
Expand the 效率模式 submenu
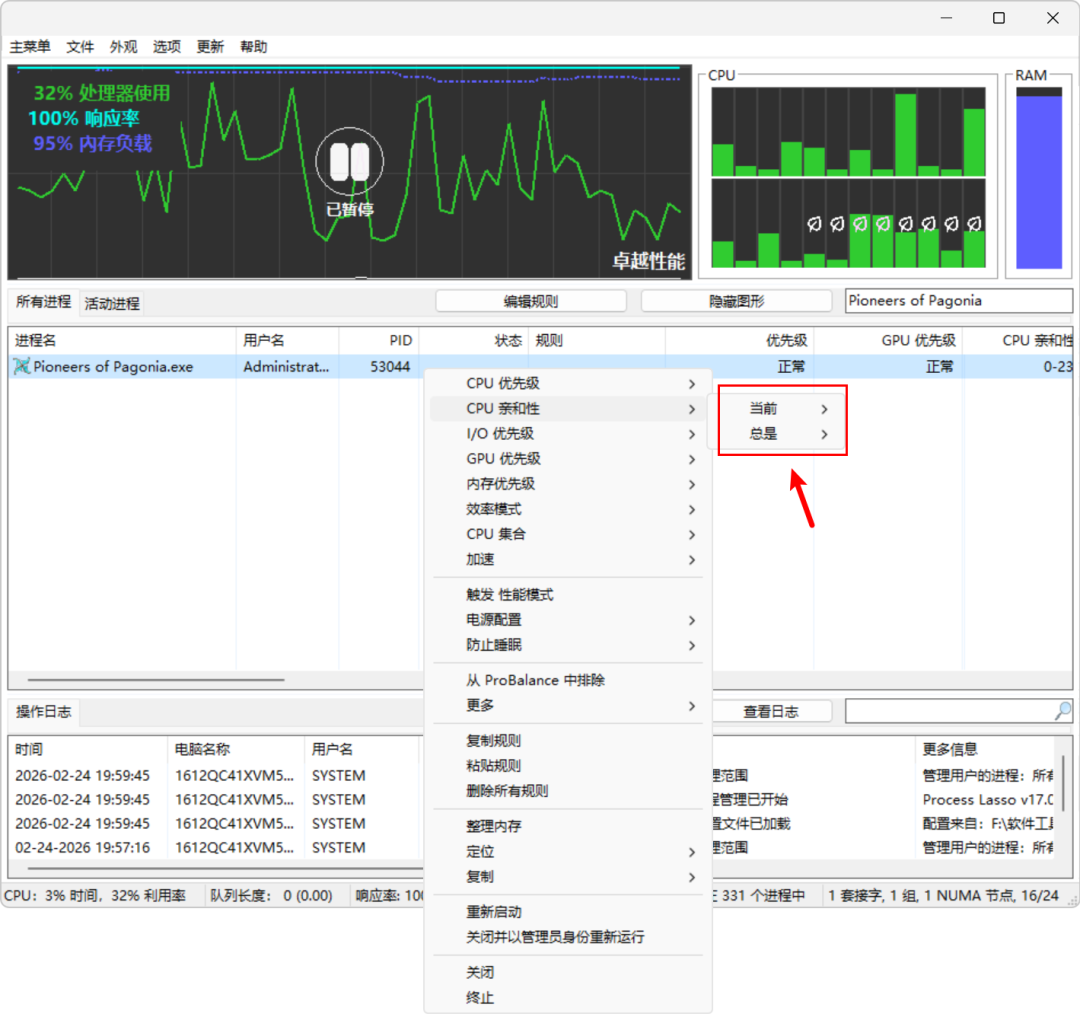pyautogui.click(x=568, y=510)
